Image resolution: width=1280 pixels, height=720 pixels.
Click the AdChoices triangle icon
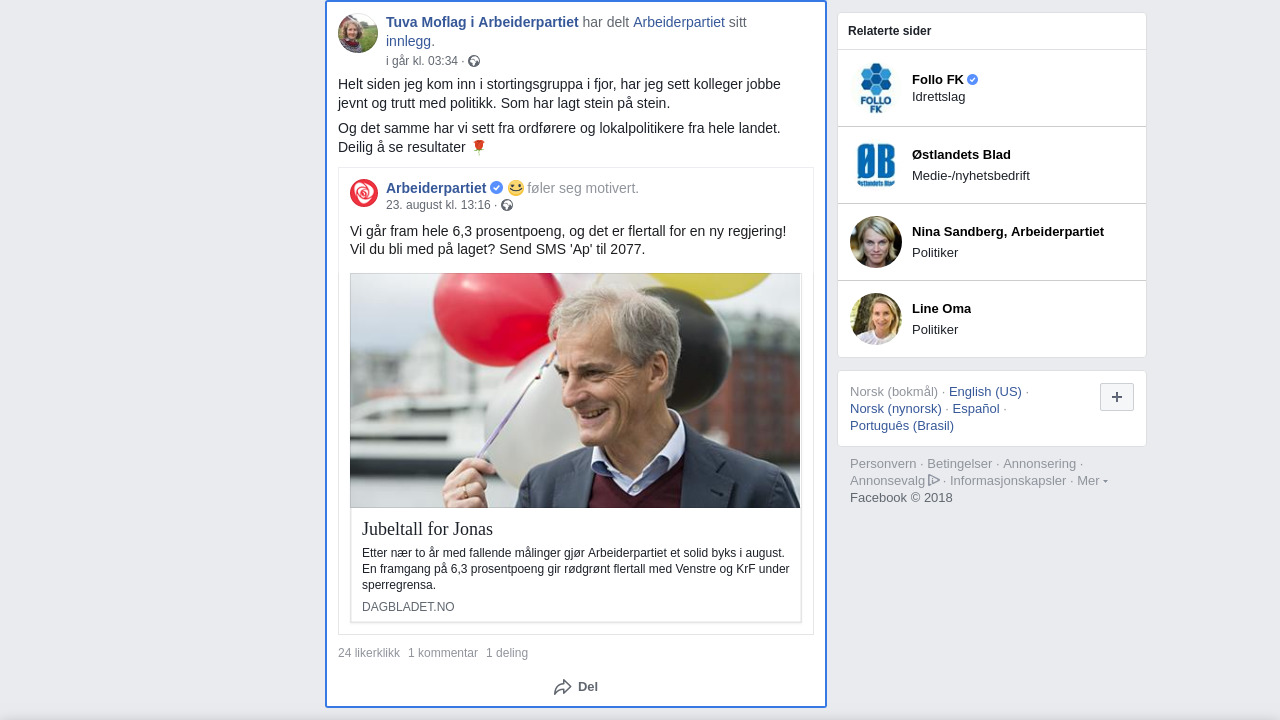(934, 480)
